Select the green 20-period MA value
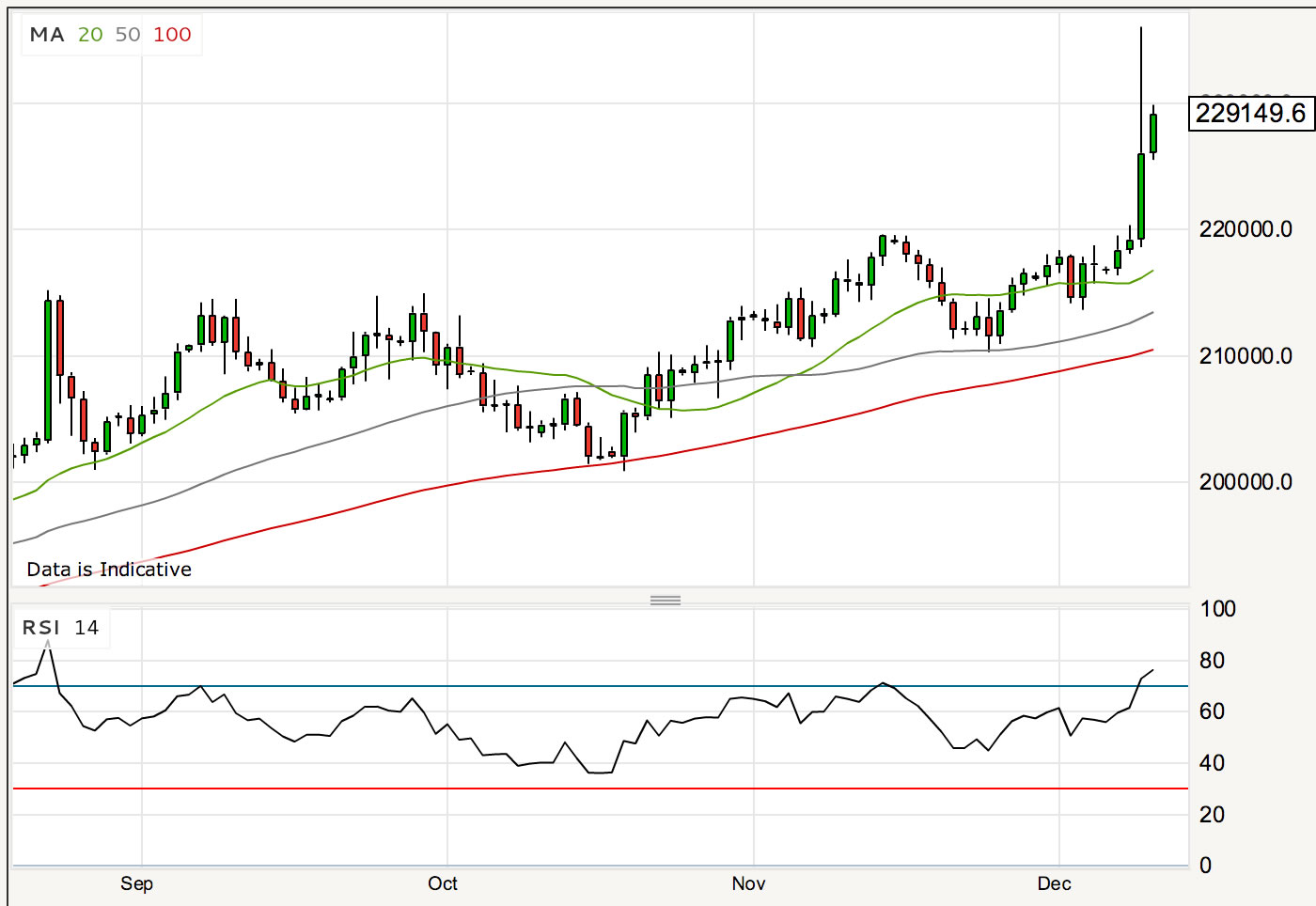This screenshot has width=1316, height=906. 90,35
